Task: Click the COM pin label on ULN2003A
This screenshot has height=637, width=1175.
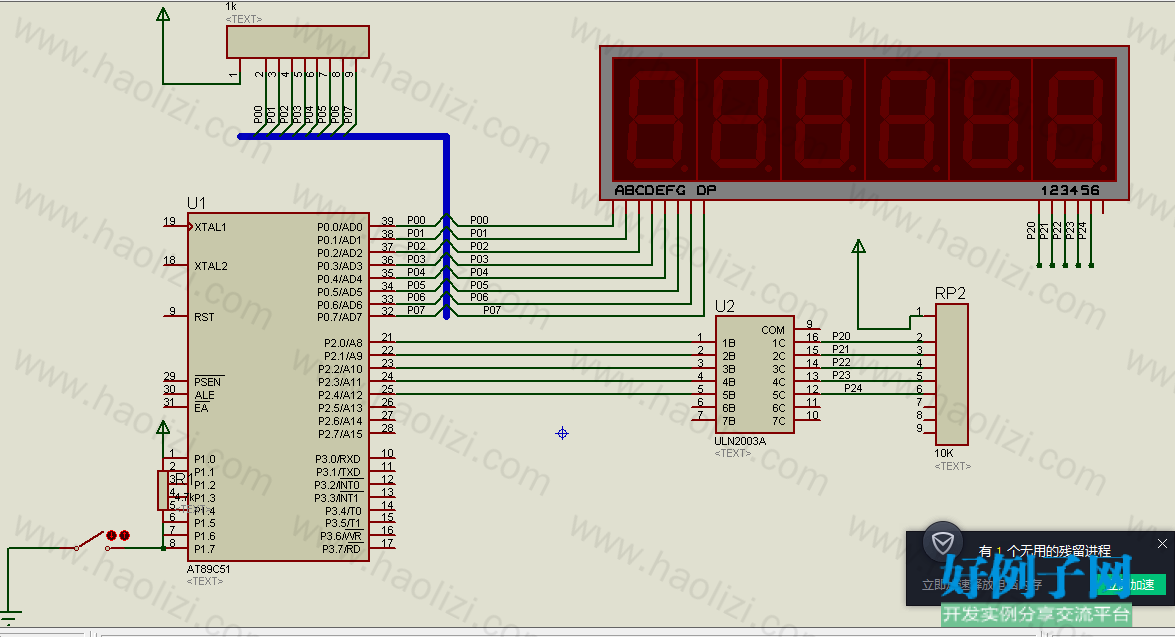Action: tap(773, 330)
